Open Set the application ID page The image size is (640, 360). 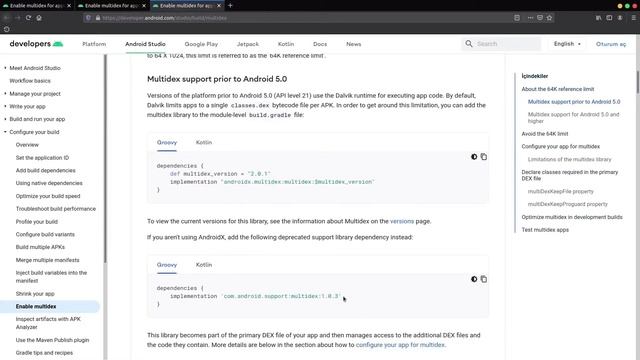42,158
